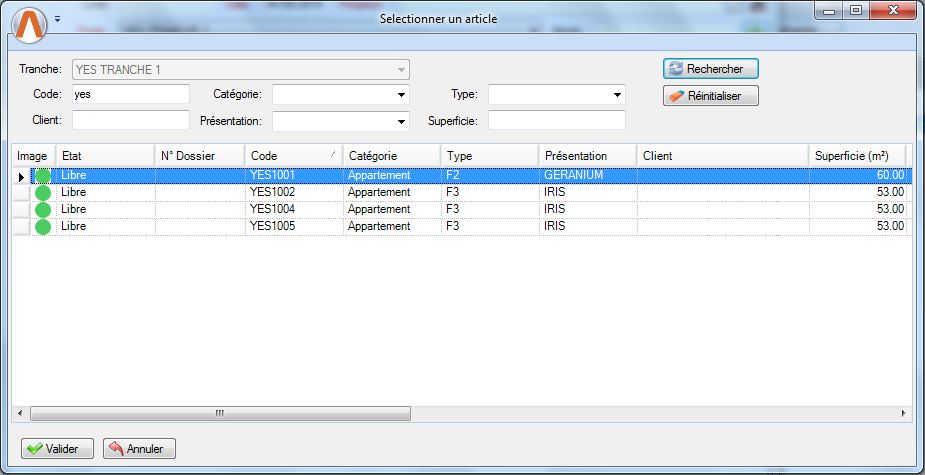Click the horizontal scrollbar right arrow
The image size is (925, 475).
point(903,413)
